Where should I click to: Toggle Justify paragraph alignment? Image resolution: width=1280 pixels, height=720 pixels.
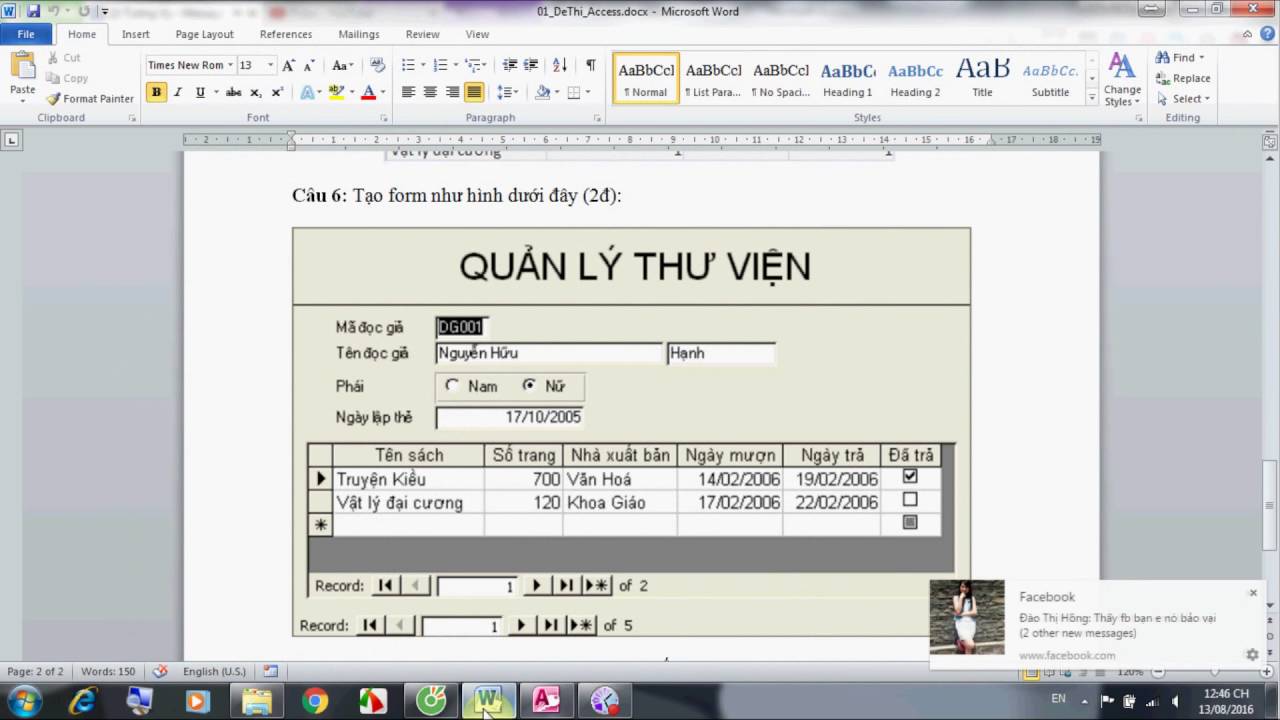click(x=474, y=92)
